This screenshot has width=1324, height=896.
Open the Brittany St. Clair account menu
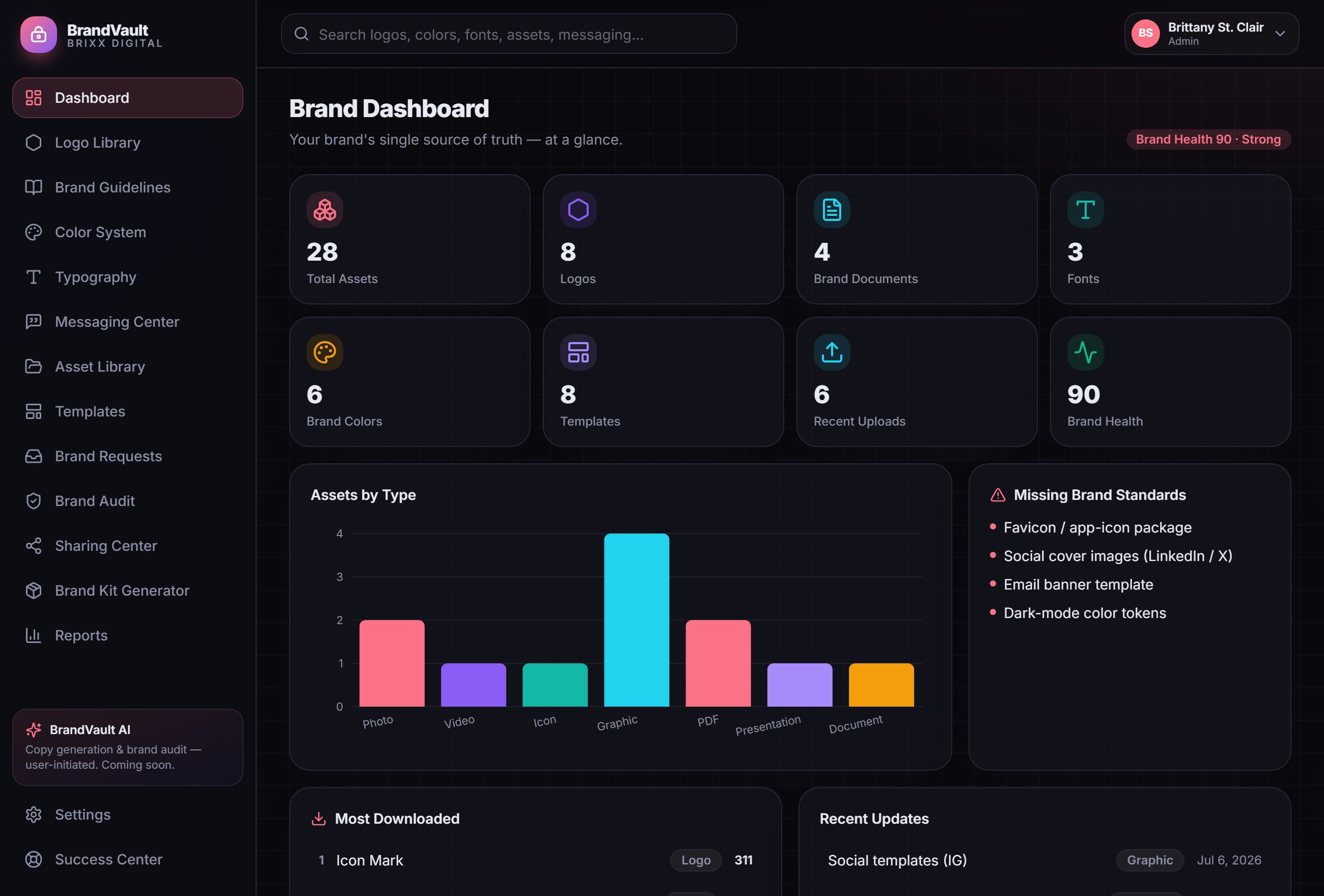pyautogui.click(x=1211, y=34)
